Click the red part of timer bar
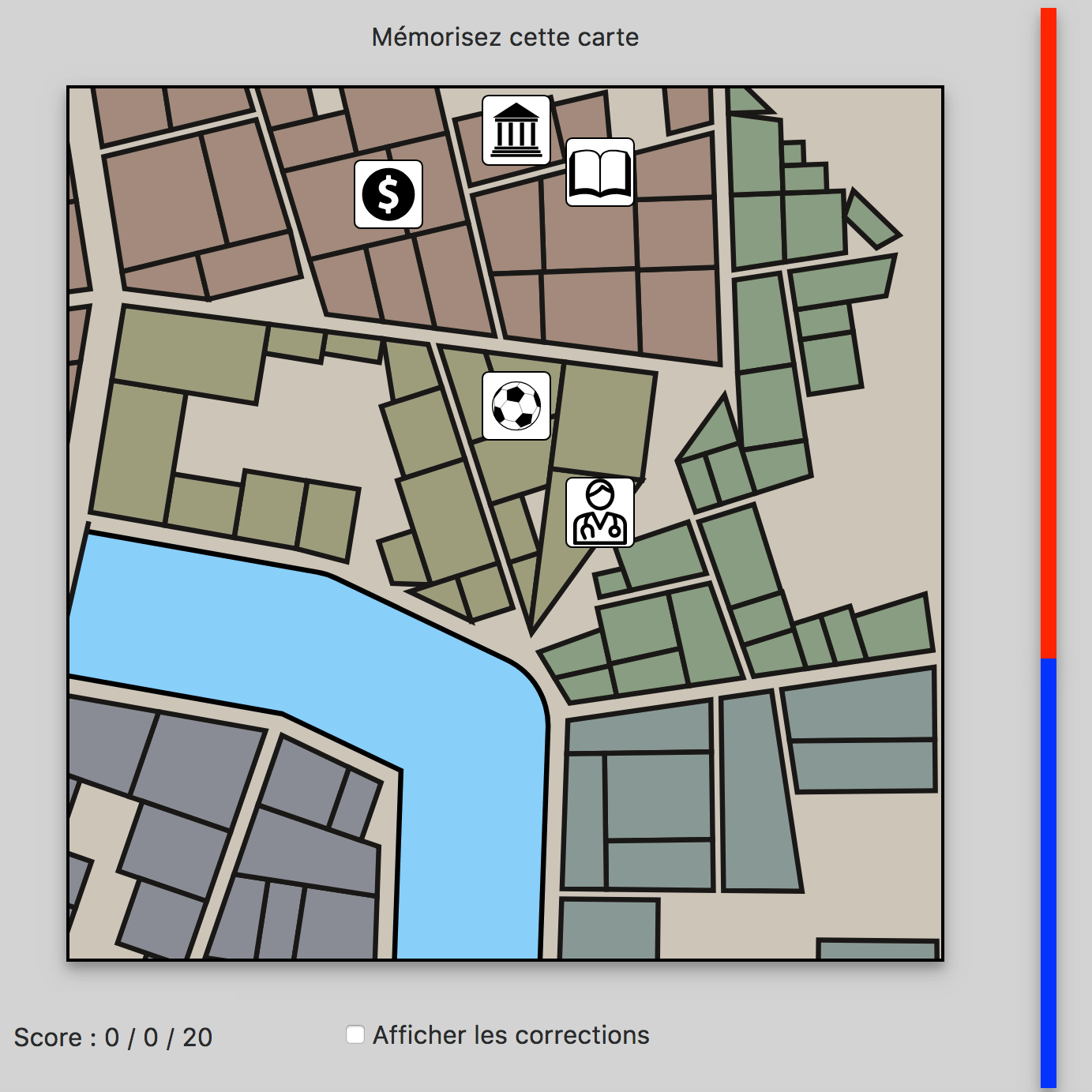This screenshot has width=1092, height=1092. point(1049,333)
